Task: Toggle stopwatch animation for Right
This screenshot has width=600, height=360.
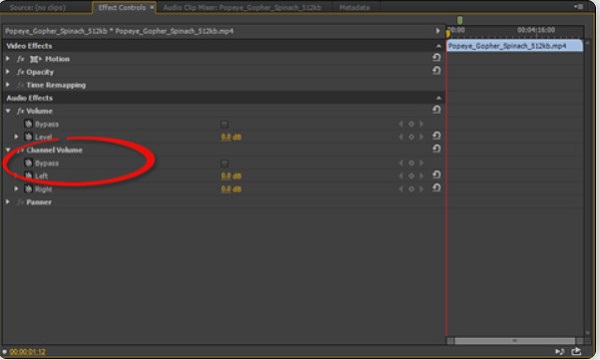Action: coord(28,189)
